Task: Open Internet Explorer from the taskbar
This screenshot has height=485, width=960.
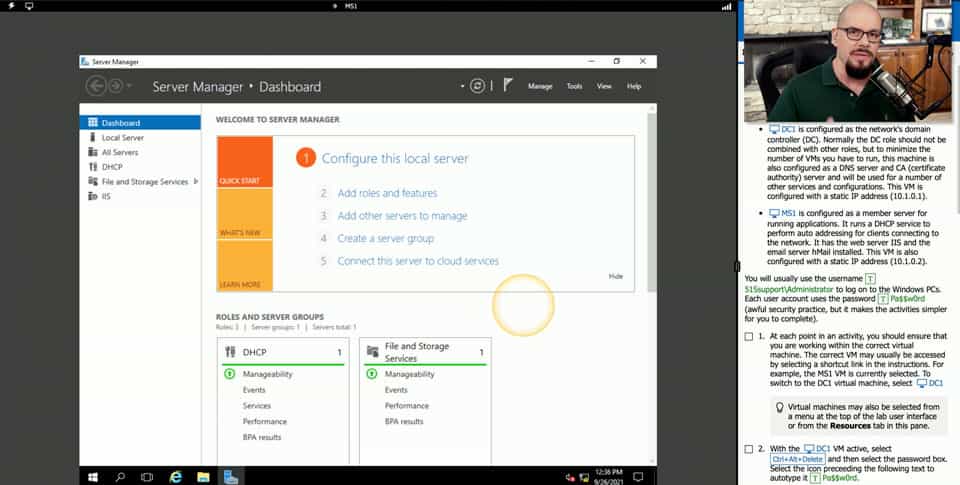Action: [175, 476]
